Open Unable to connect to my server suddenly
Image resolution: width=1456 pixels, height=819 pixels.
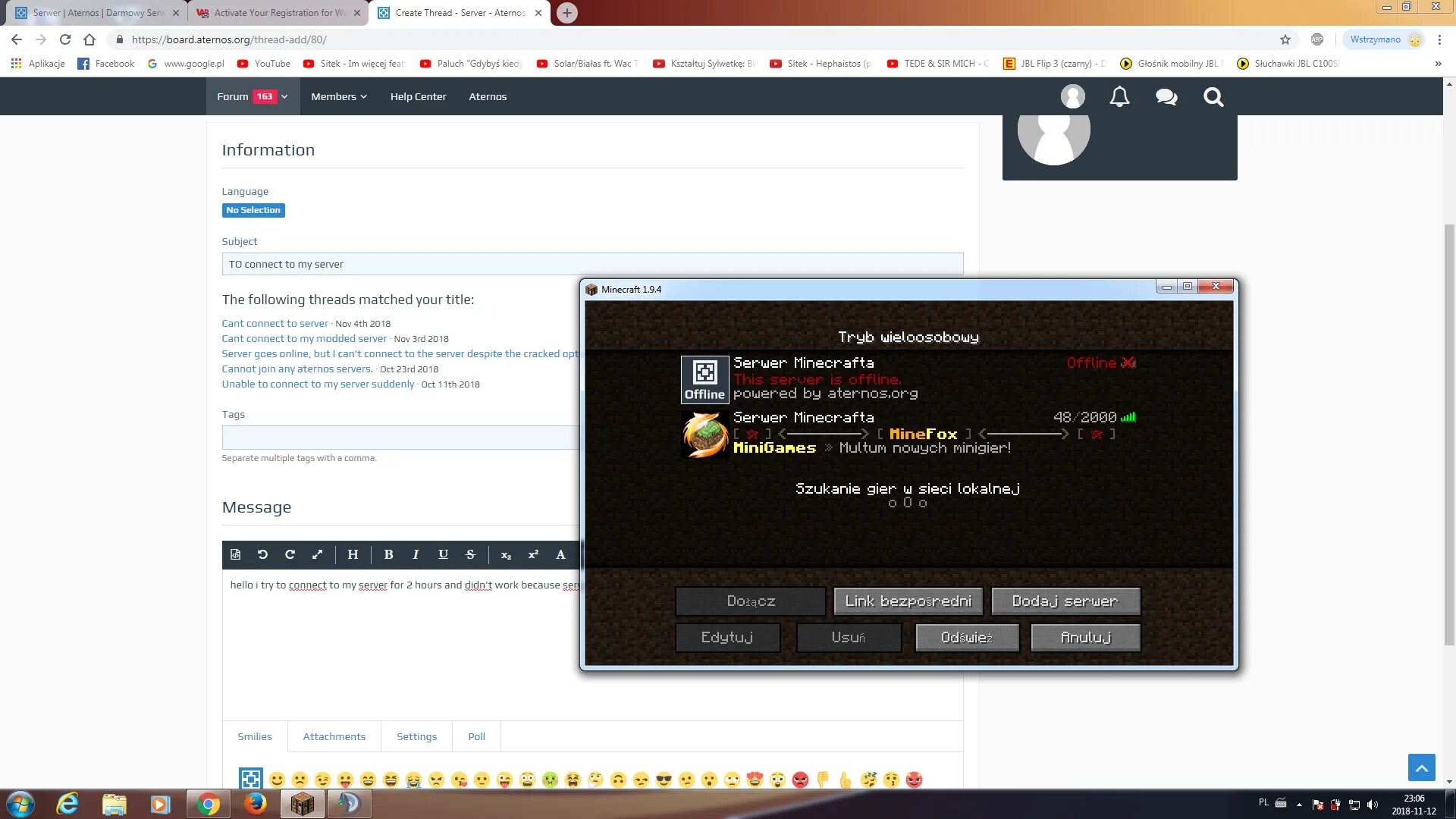[x=318, y=384]
